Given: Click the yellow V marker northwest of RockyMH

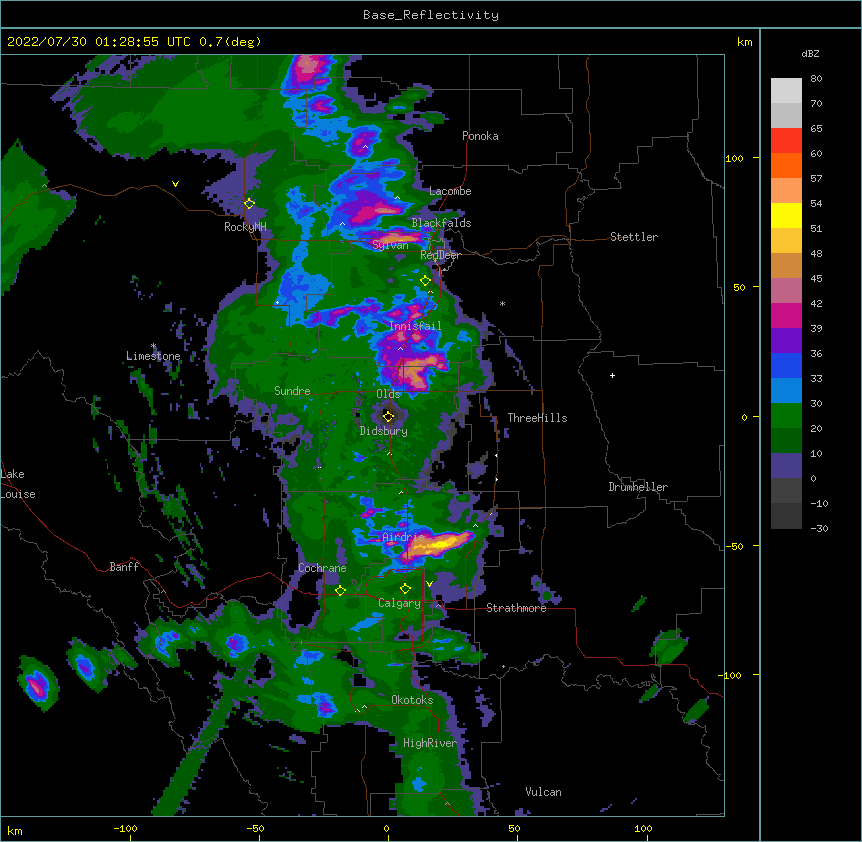Looking at the screenshot, I should point(175,184).
